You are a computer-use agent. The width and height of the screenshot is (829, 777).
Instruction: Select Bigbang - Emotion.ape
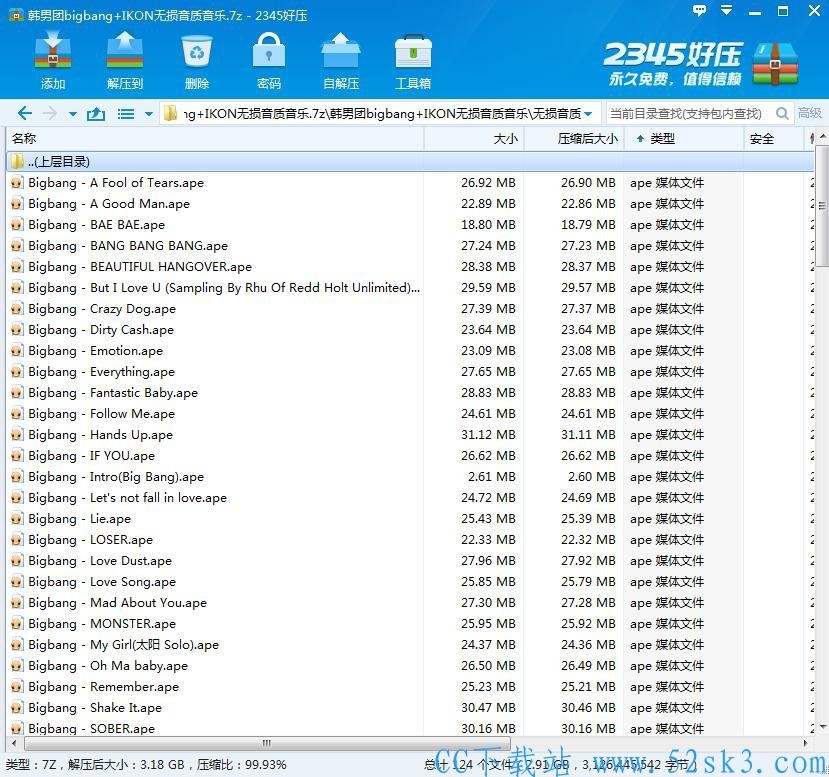(410, 351)
